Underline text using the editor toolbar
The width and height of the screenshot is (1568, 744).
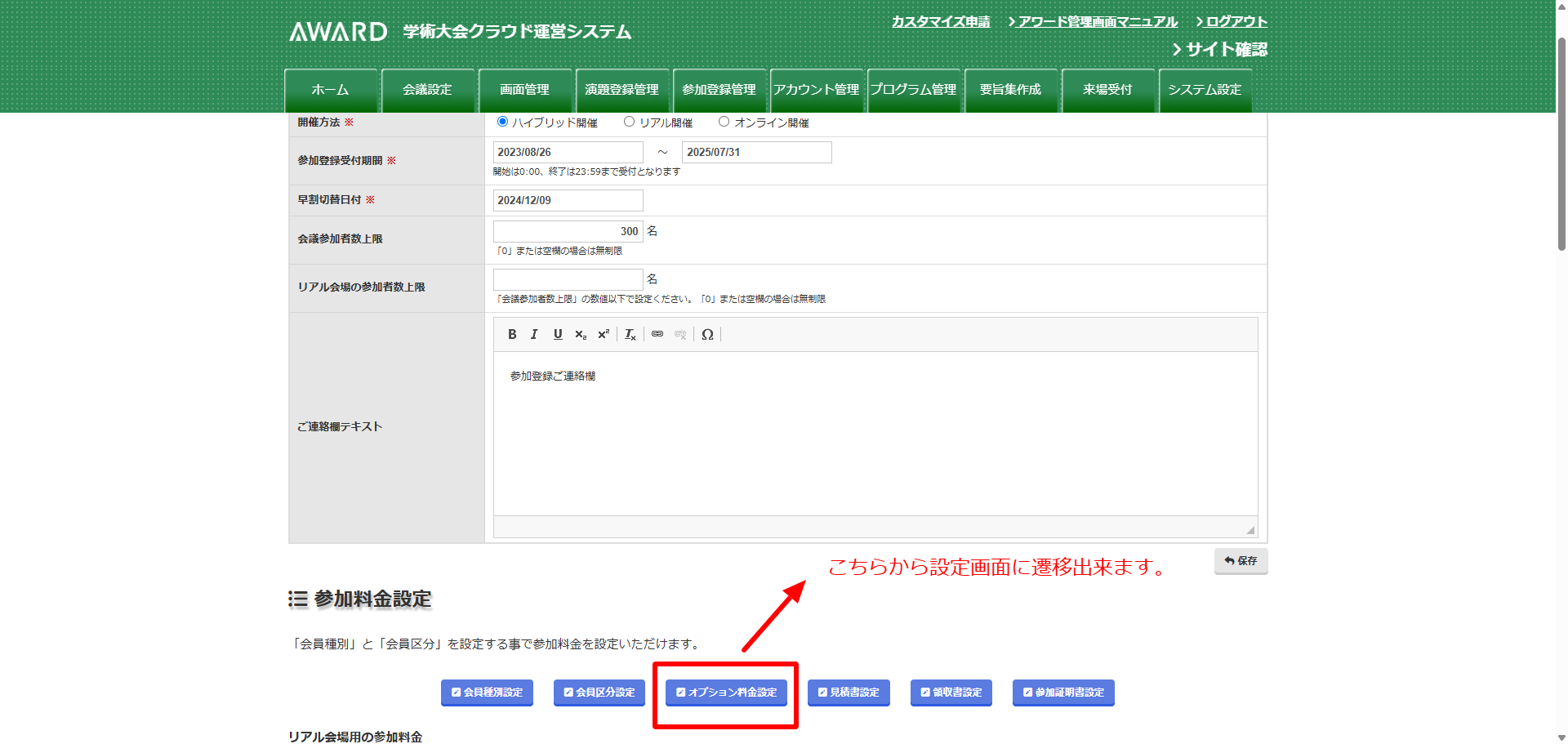coord(558,334)
